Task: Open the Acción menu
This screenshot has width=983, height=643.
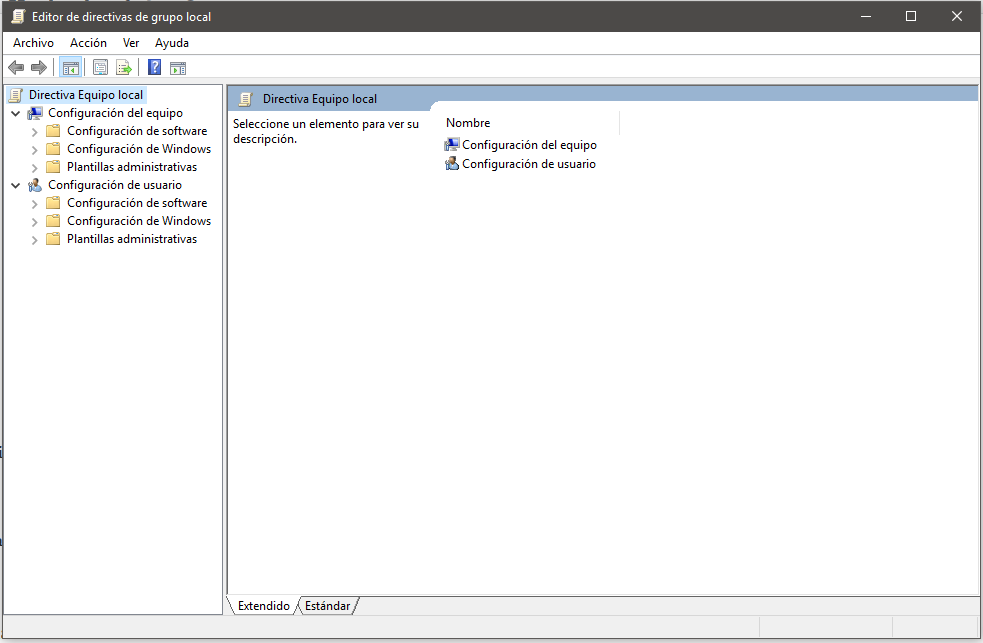Action: coord(88,43)
